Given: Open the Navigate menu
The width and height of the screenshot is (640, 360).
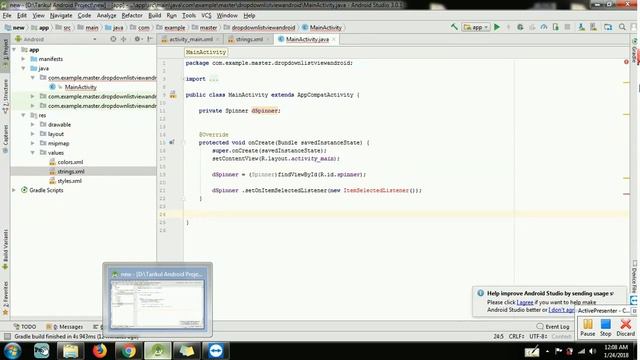Looking at the screenshot, I should tap(61, 16).
